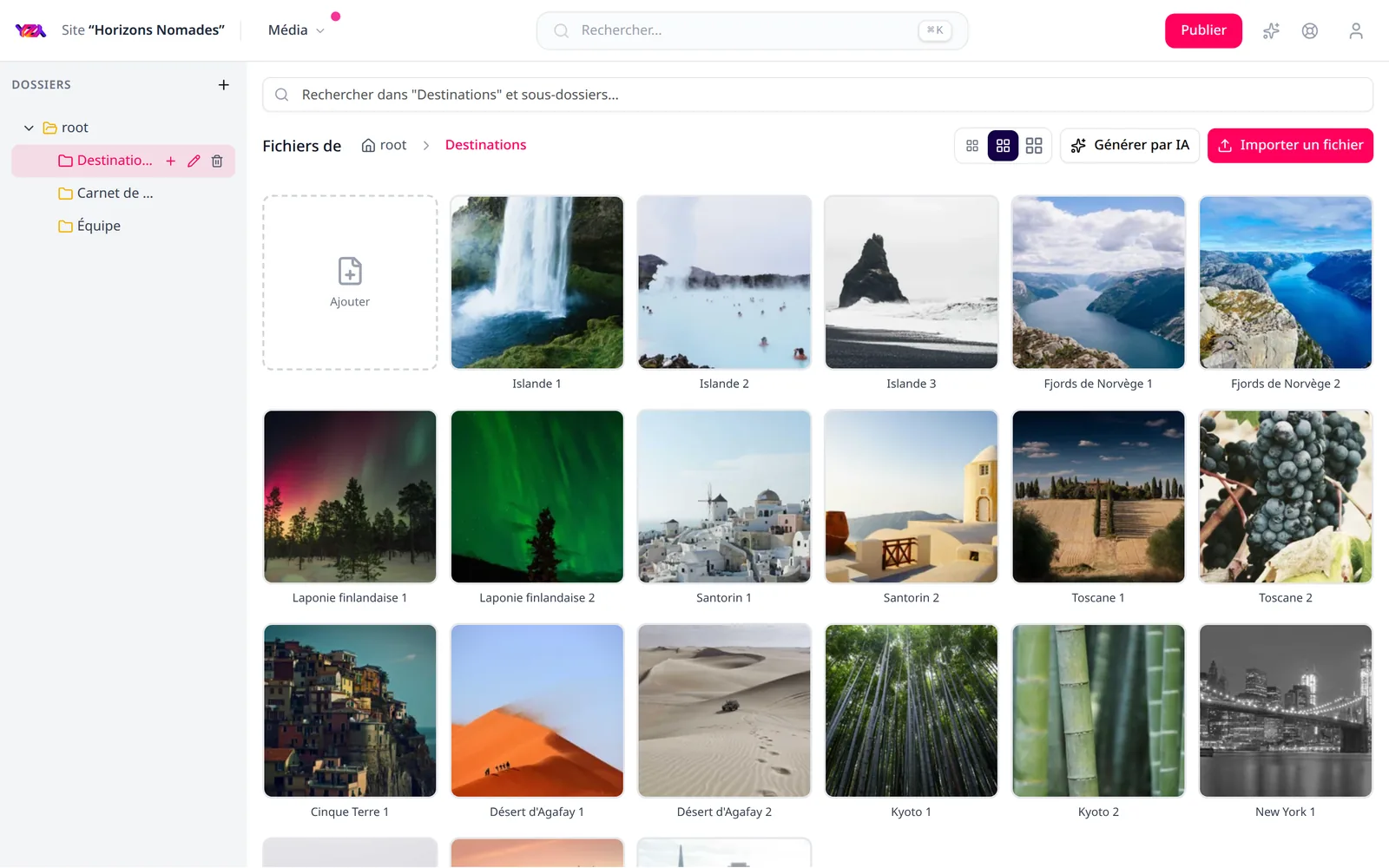Open the AI sparkles icon in header
The width and height of the screenshot is (1389, 868).
[x=1271, y=30]
